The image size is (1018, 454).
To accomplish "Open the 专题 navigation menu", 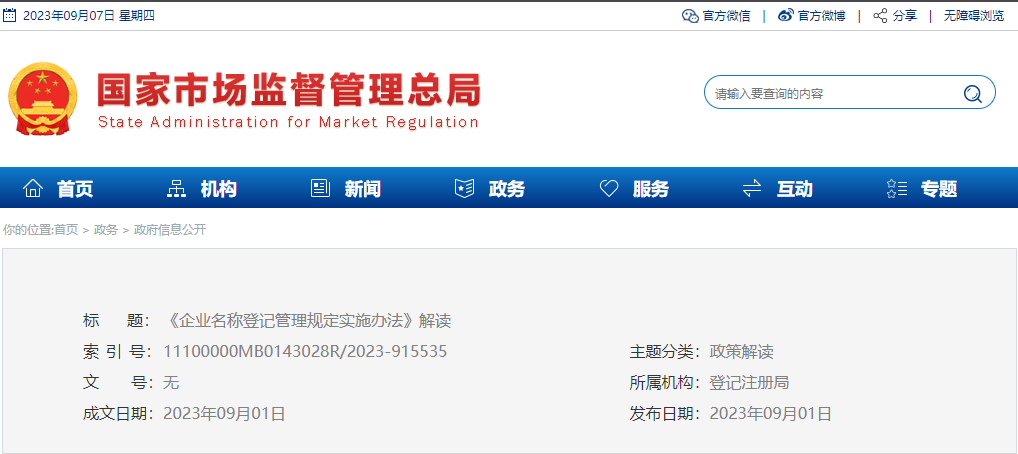I will pos(938,189).
